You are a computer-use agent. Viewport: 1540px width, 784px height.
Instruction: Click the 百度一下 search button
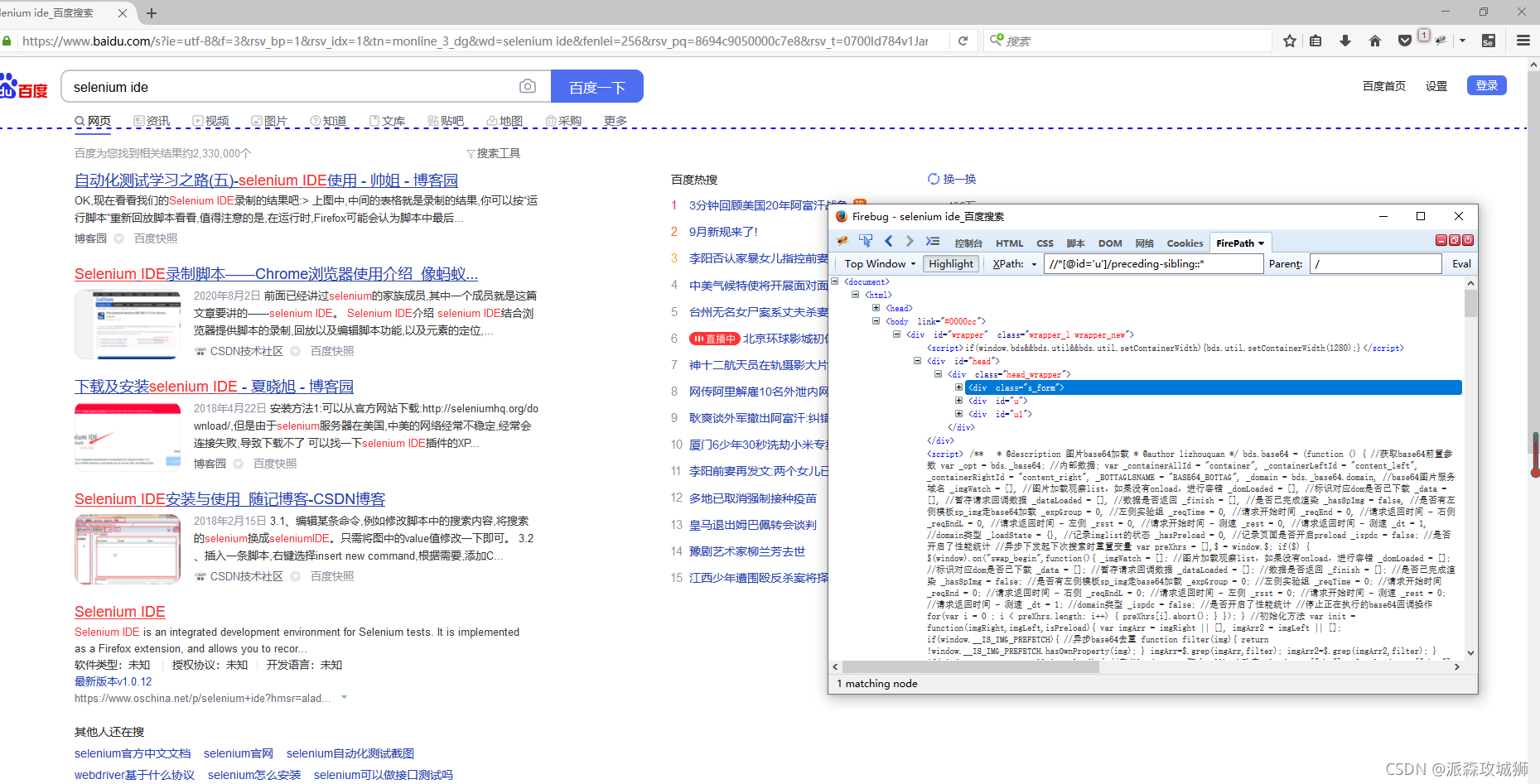coord(596,87)
